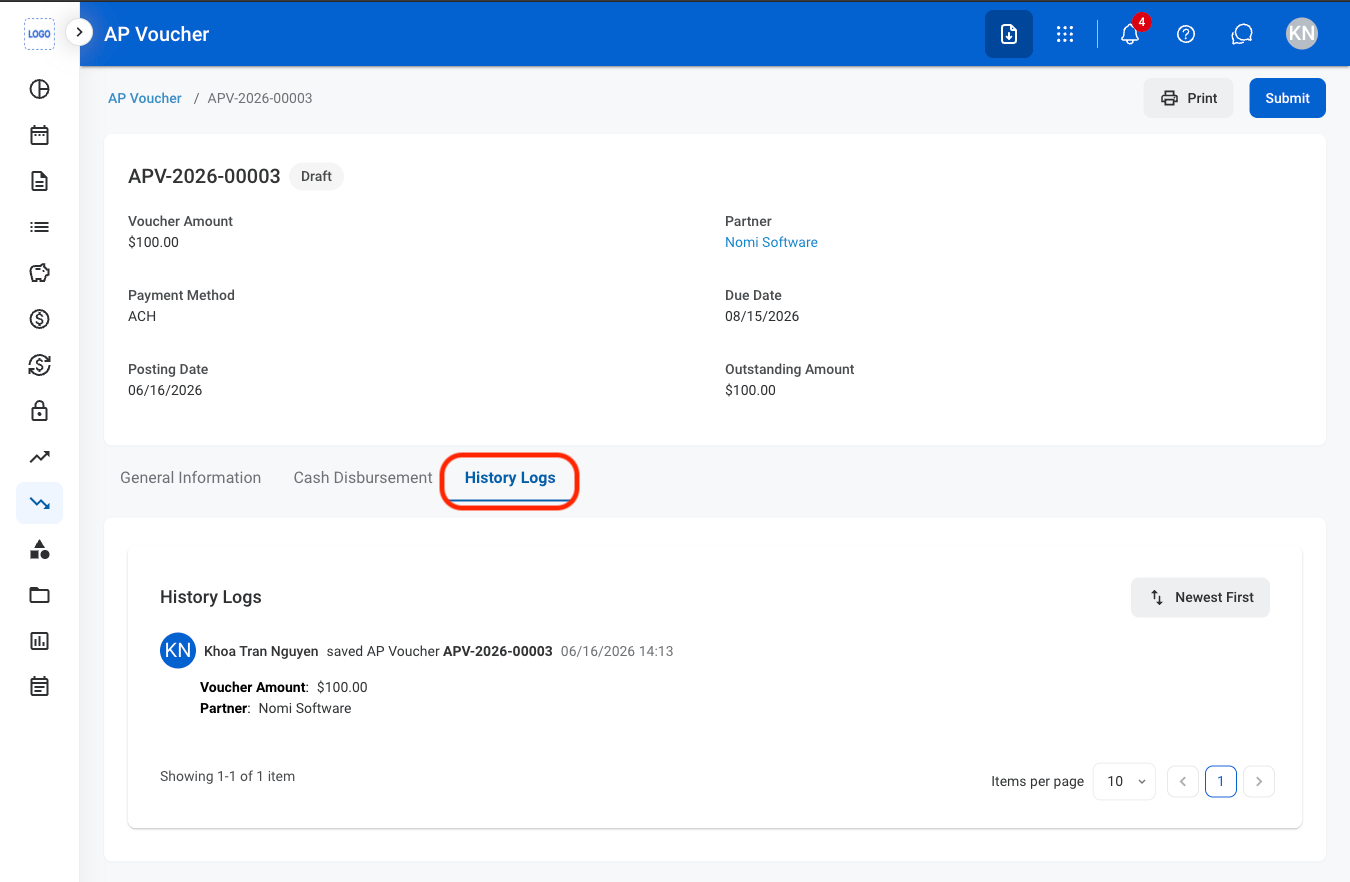Viewport: 1350px width, 882px height.
Task: Open the piggy bank sidebar icon
Action: point(39,273)
